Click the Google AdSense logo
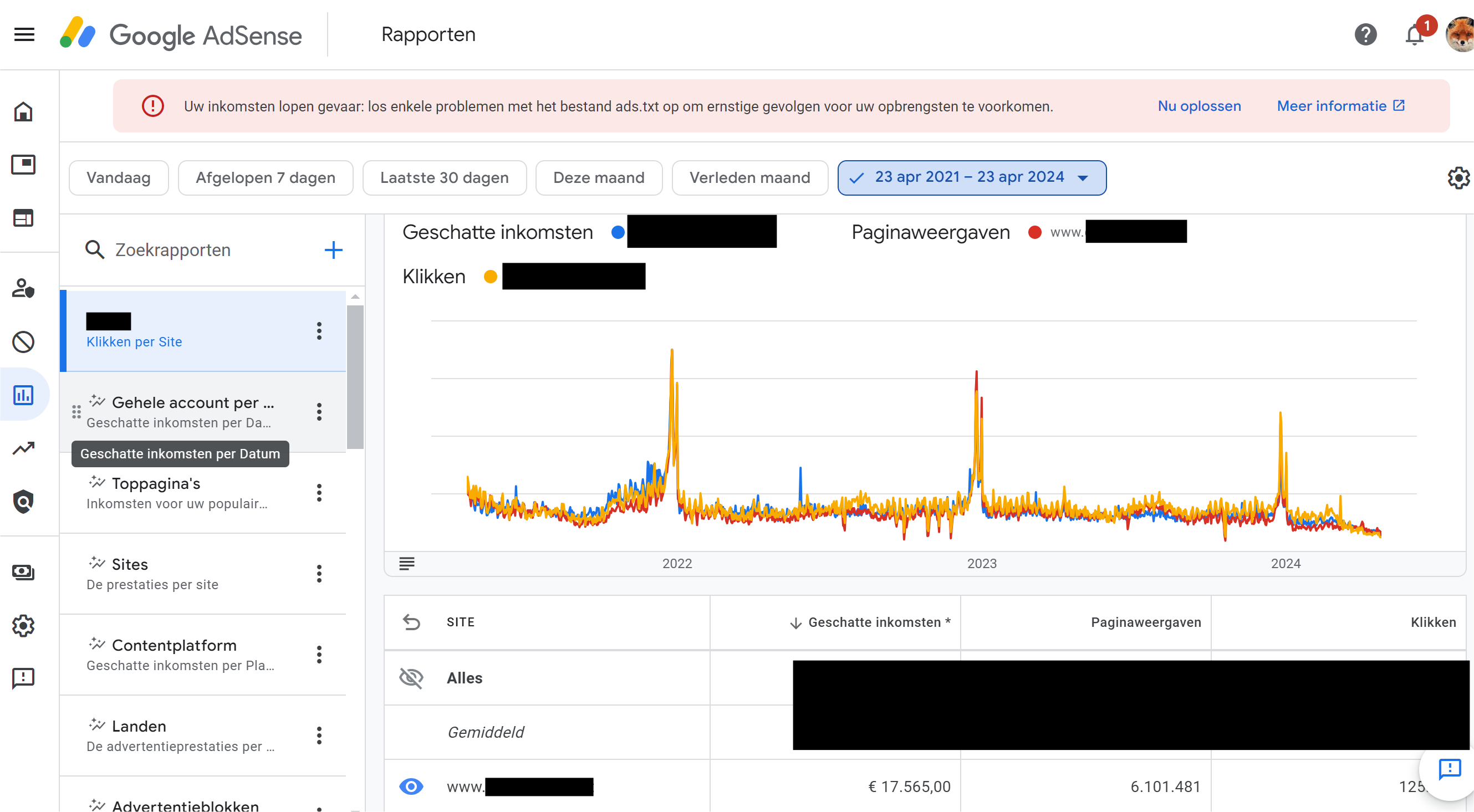This screenshot has height=812, width=1474. coord(181,34)
